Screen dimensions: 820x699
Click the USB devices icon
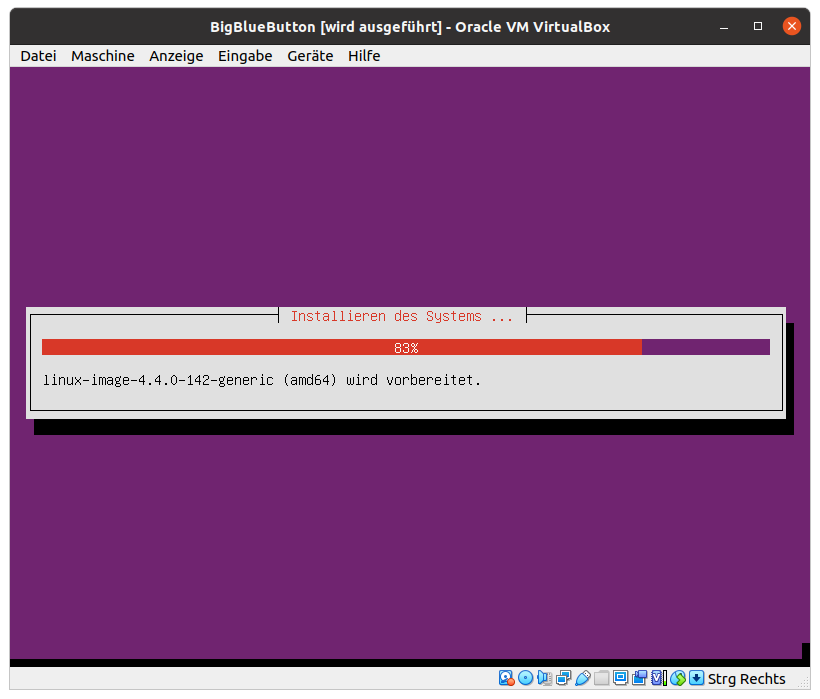(583, 678)
